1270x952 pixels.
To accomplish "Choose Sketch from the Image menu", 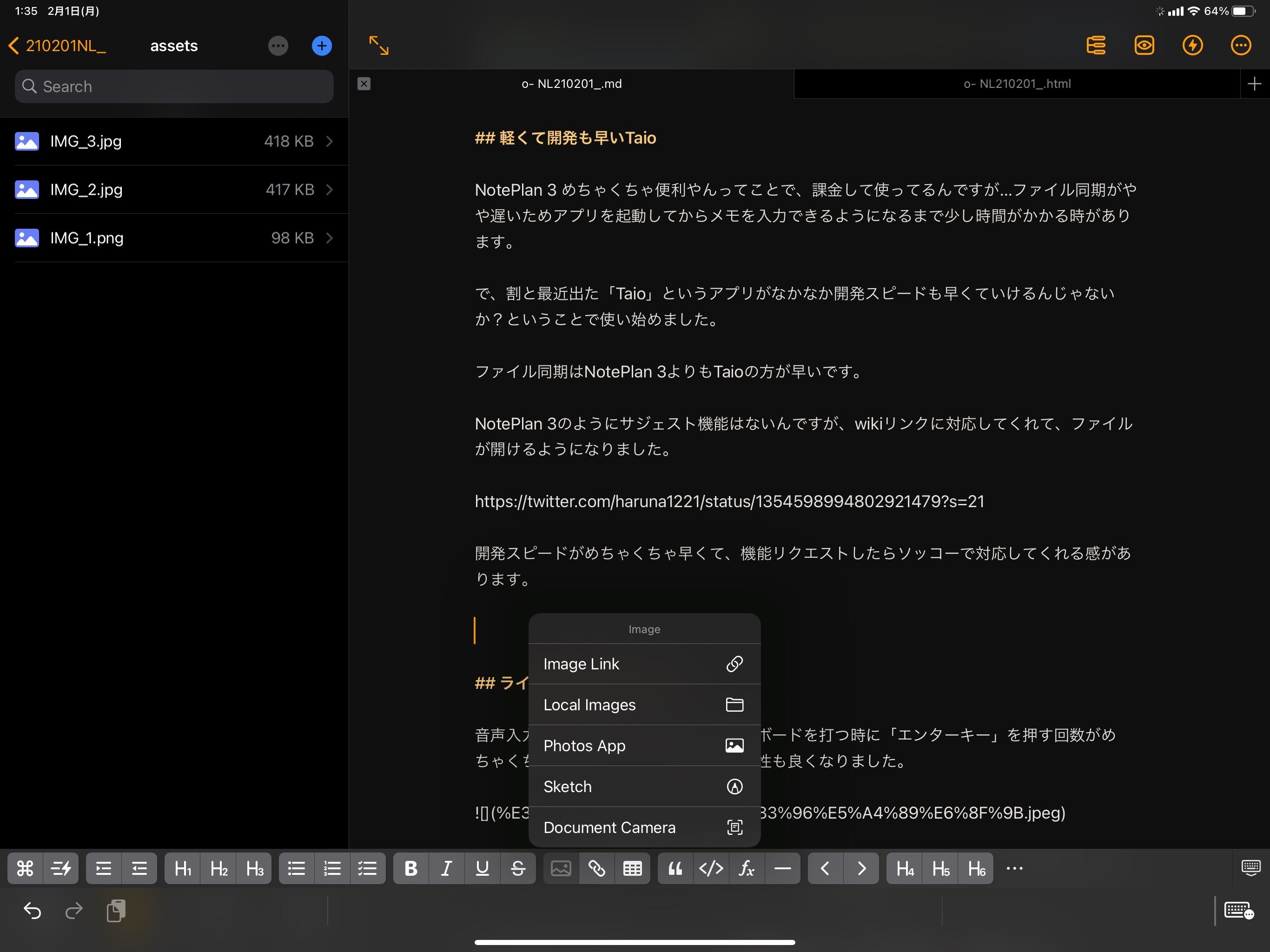I will pyautogui.click(x=644, y=787).
